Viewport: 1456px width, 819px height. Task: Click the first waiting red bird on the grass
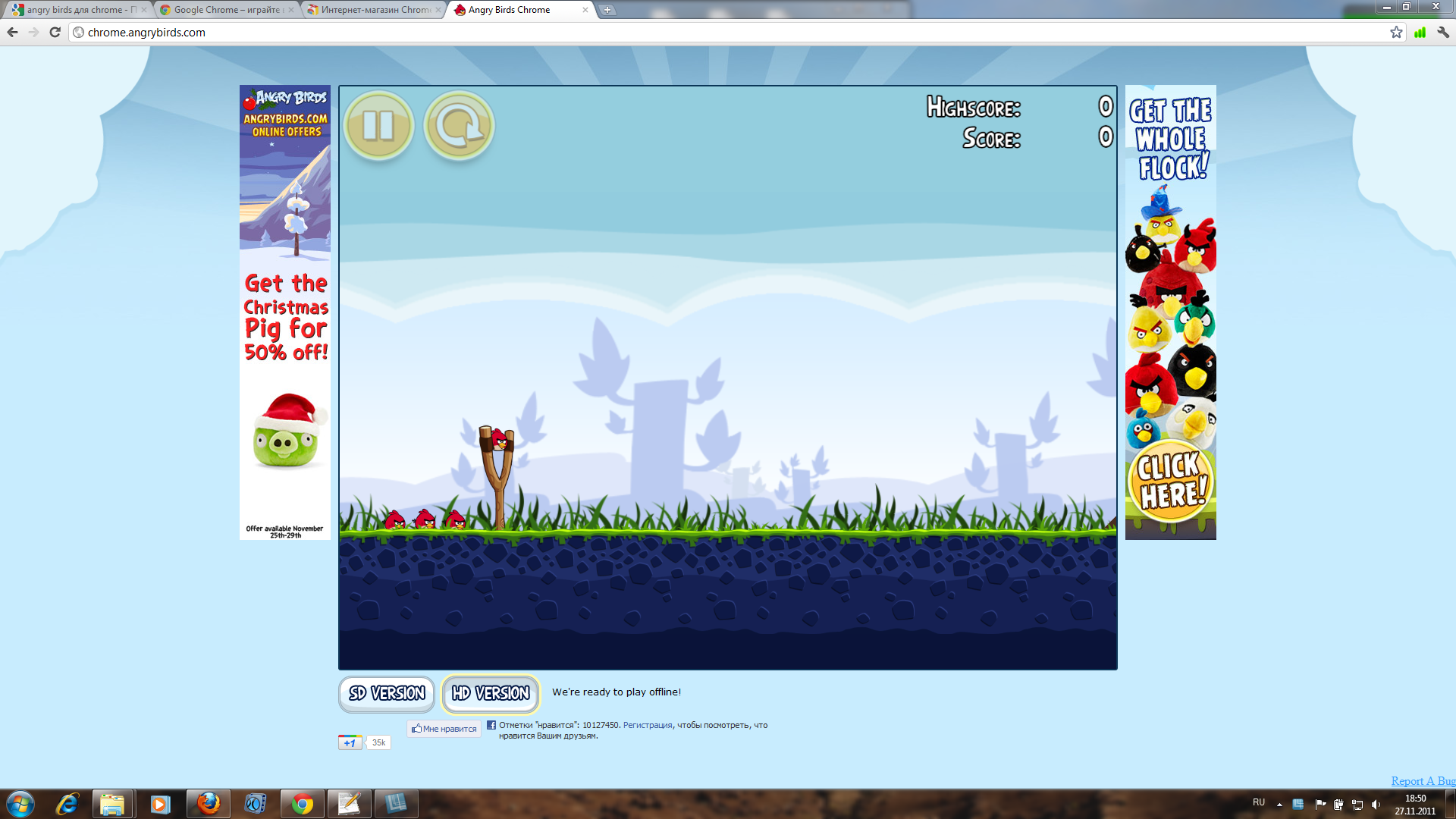coord(394,520)
